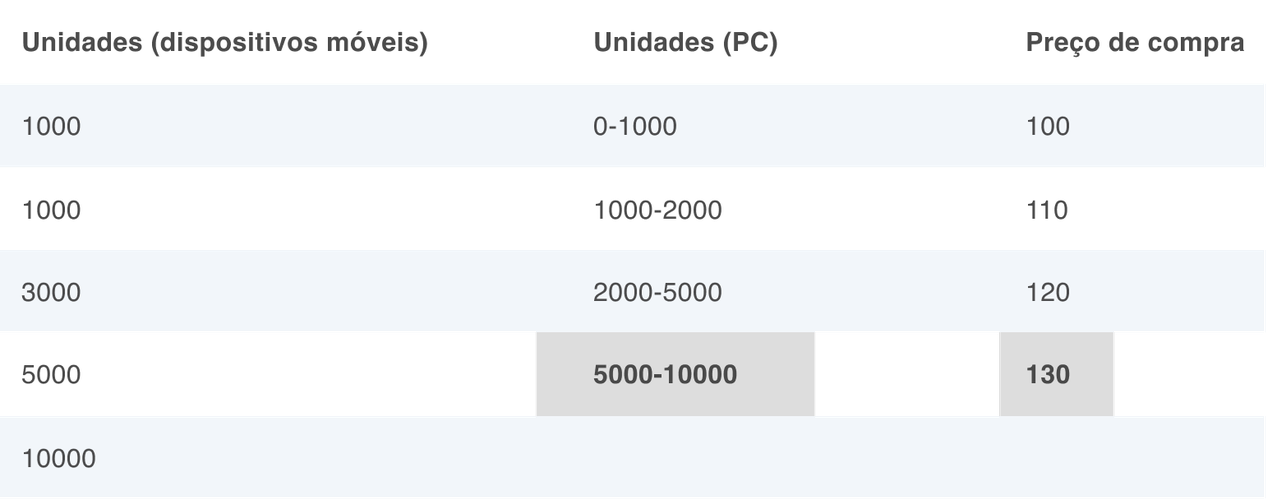Select the purchase price cell showing 120
1277x500 pixels.
click(x=1048, y=293)
